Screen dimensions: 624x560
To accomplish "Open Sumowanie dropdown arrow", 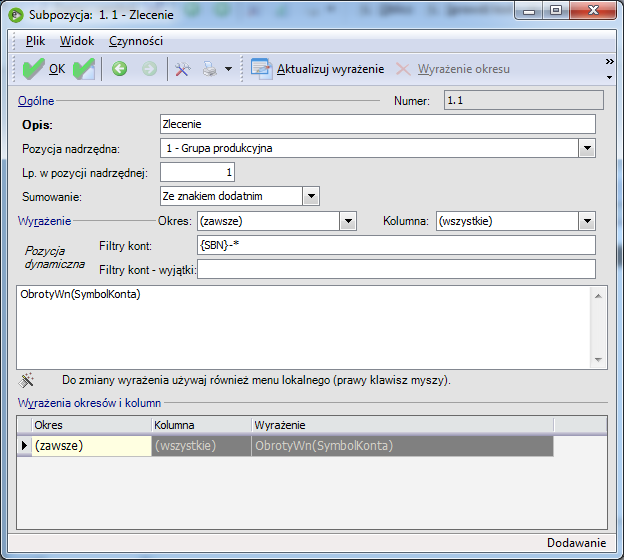I will click(x=311, y=196).
